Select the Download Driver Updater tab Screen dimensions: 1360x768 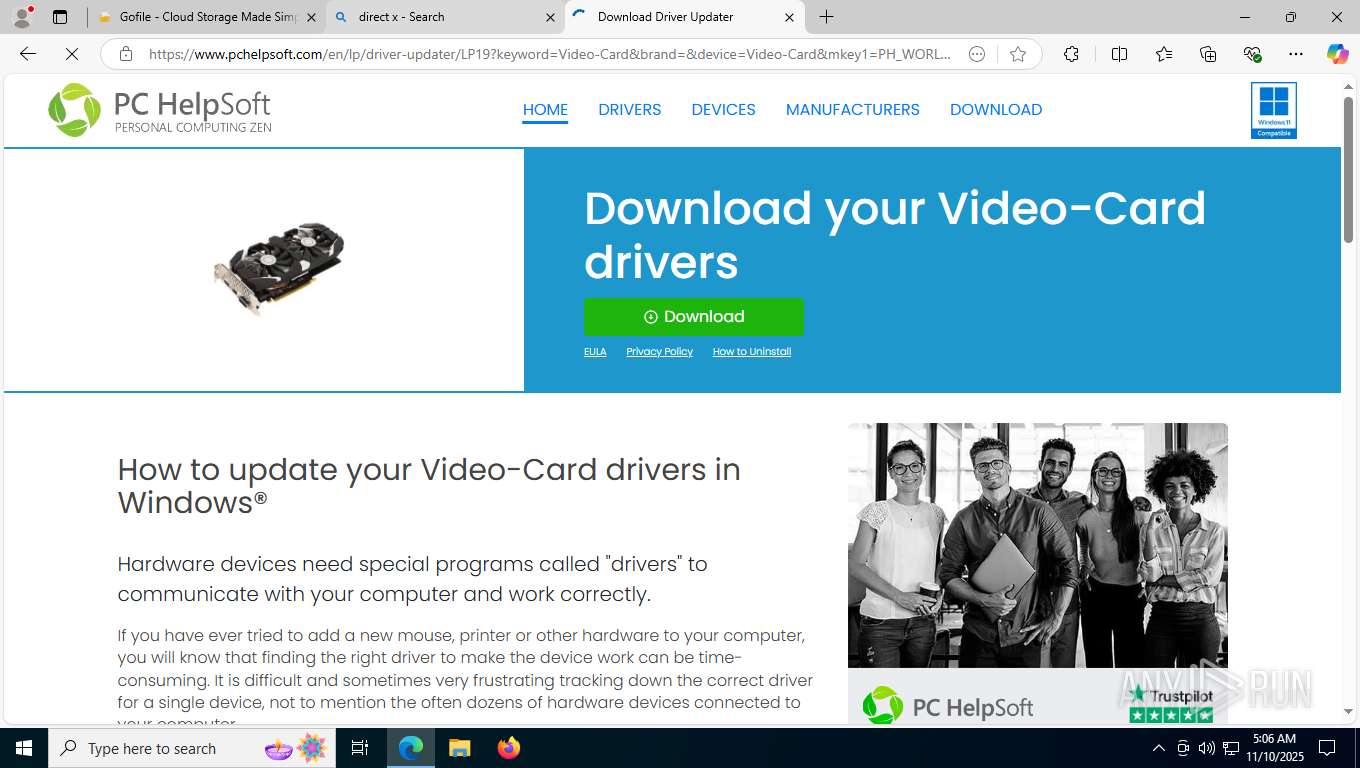coord(685,17)
